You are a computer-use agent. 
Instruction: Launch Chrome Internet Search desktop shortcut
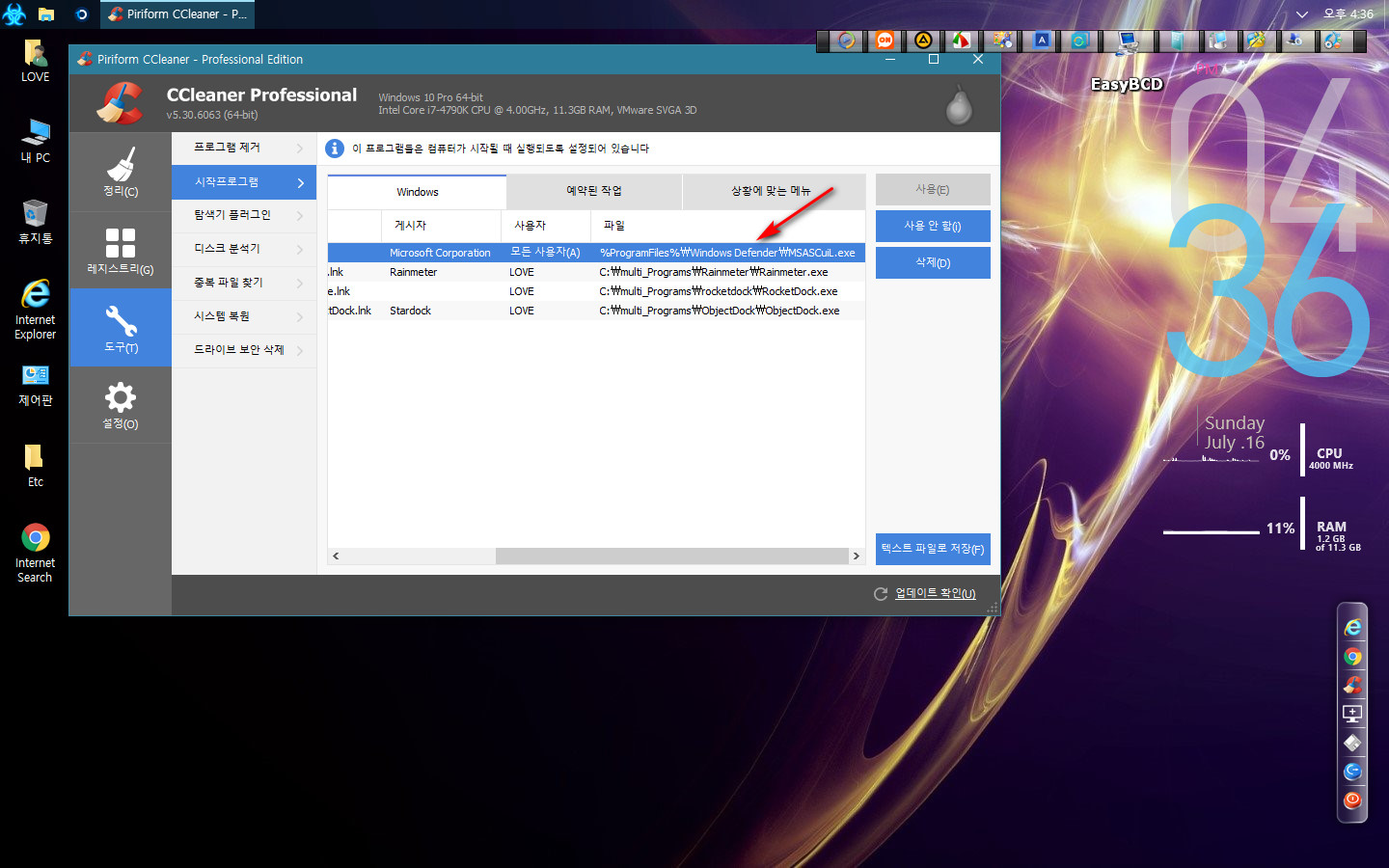36,553
